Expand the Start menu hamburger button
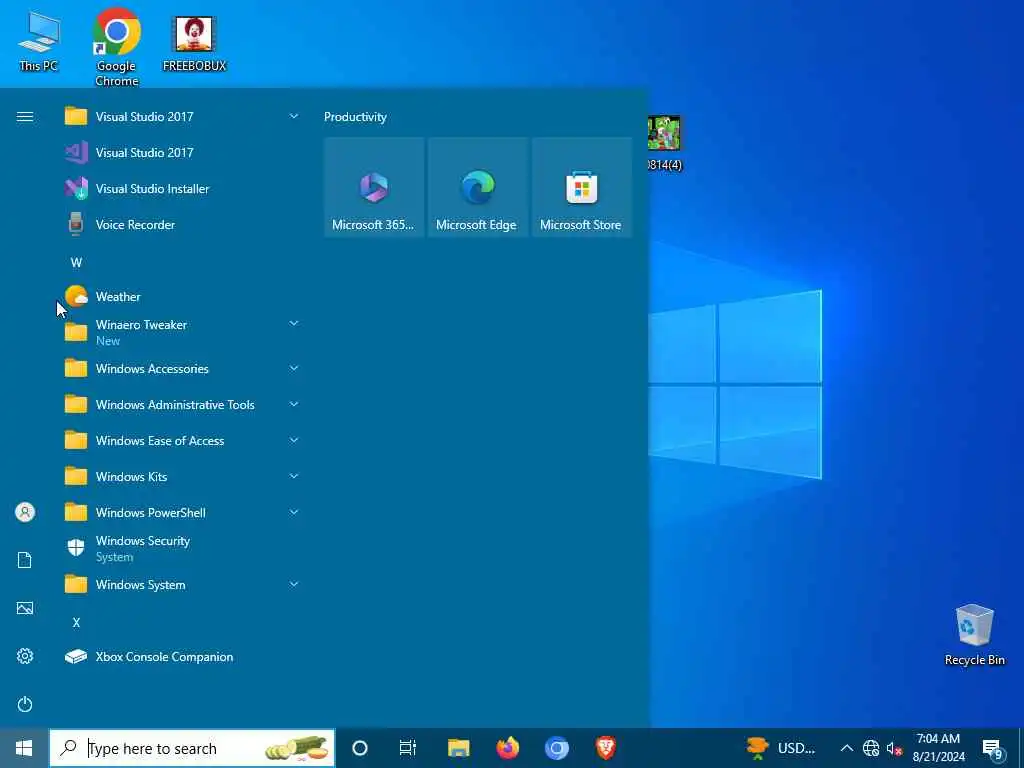The height and width of the screenshot is (768, 1024). coord(25,117)
